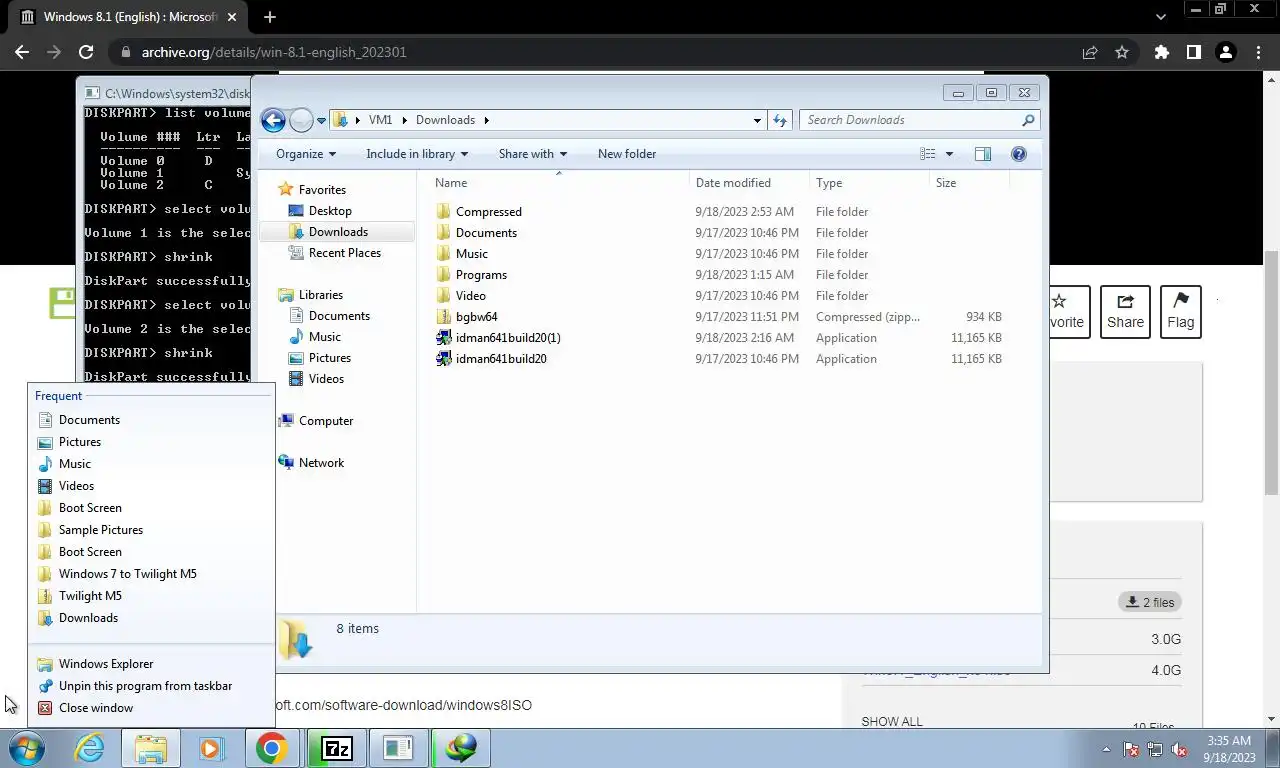Viewport: 1280px width, 768px height.
Task: Open the Organize dropdown menu
Action: click(306, 154)
